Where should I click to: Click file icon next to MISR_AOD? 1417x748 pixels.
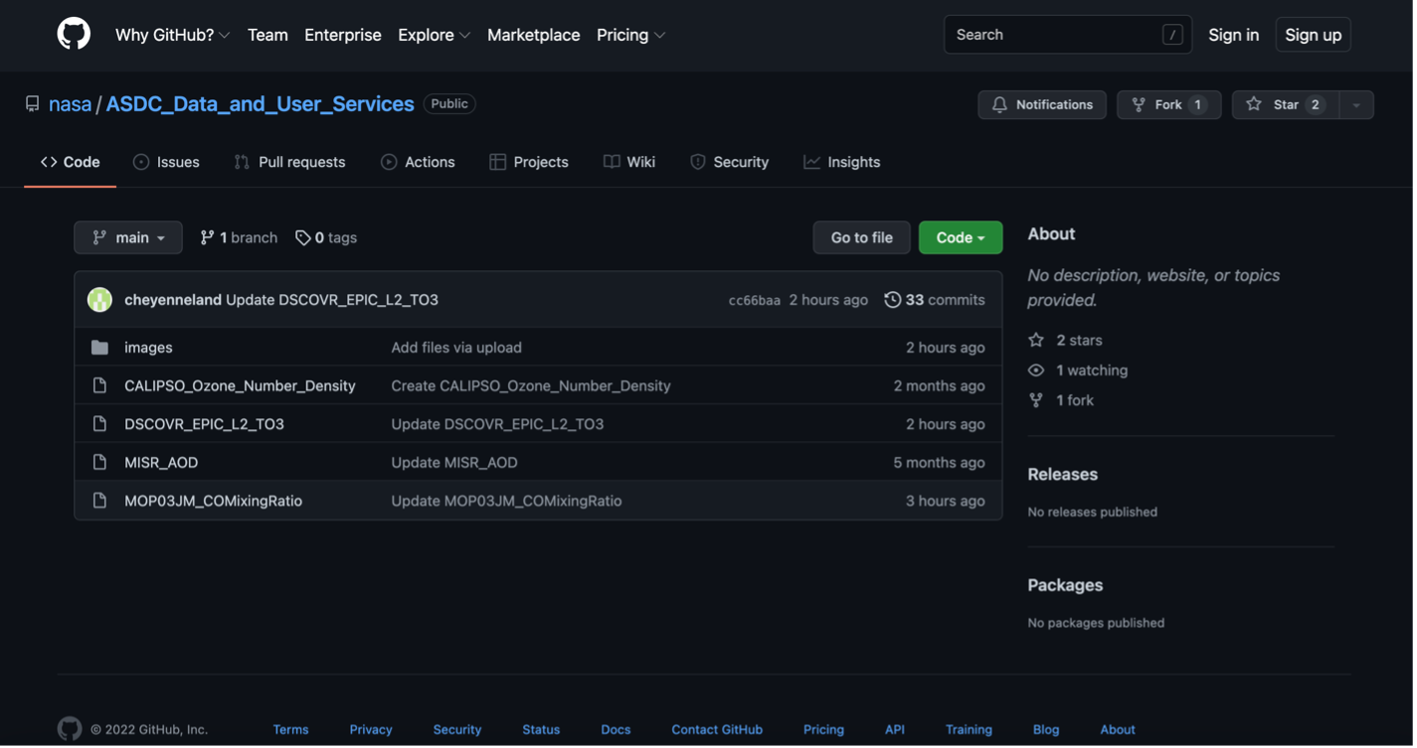tap(100, 462)
